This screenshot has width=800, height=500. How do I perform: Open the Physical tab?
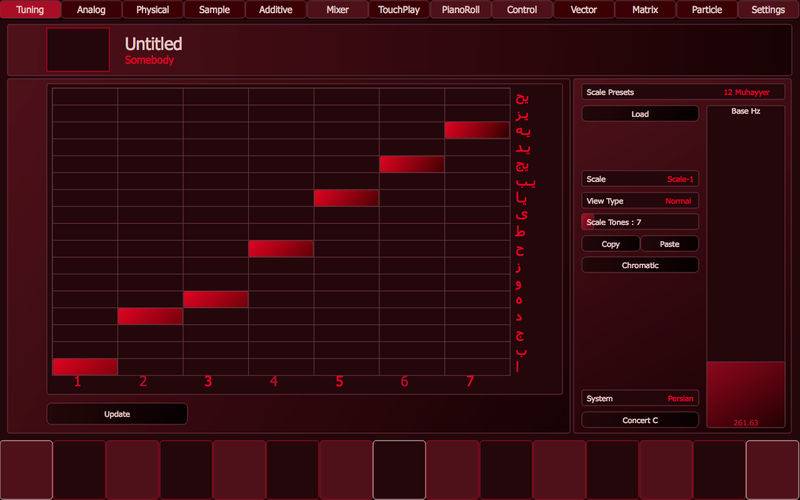click(153, 9)
